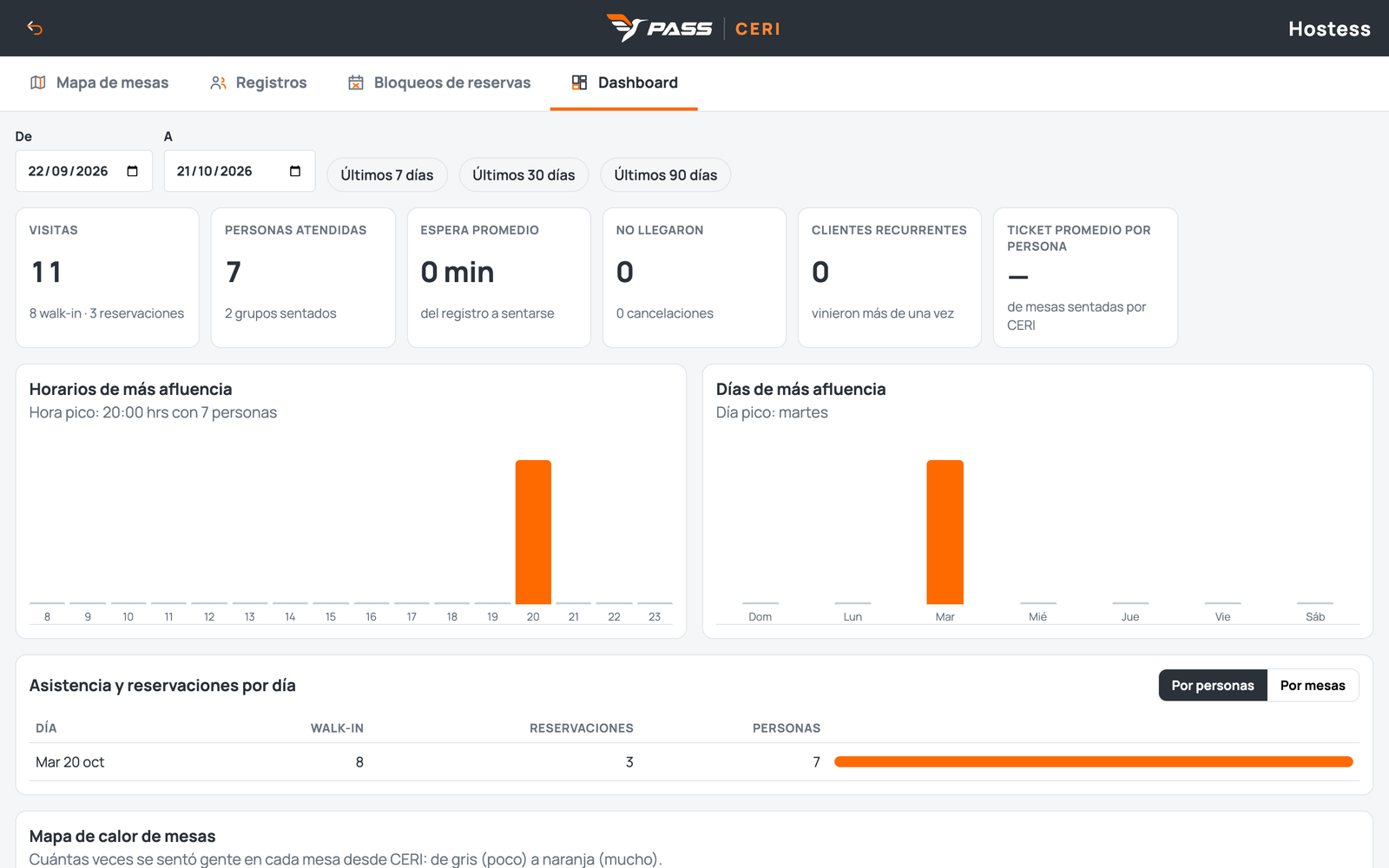
Task: Open the calendar picker for the De date
Action: click(x=132, y=171)
